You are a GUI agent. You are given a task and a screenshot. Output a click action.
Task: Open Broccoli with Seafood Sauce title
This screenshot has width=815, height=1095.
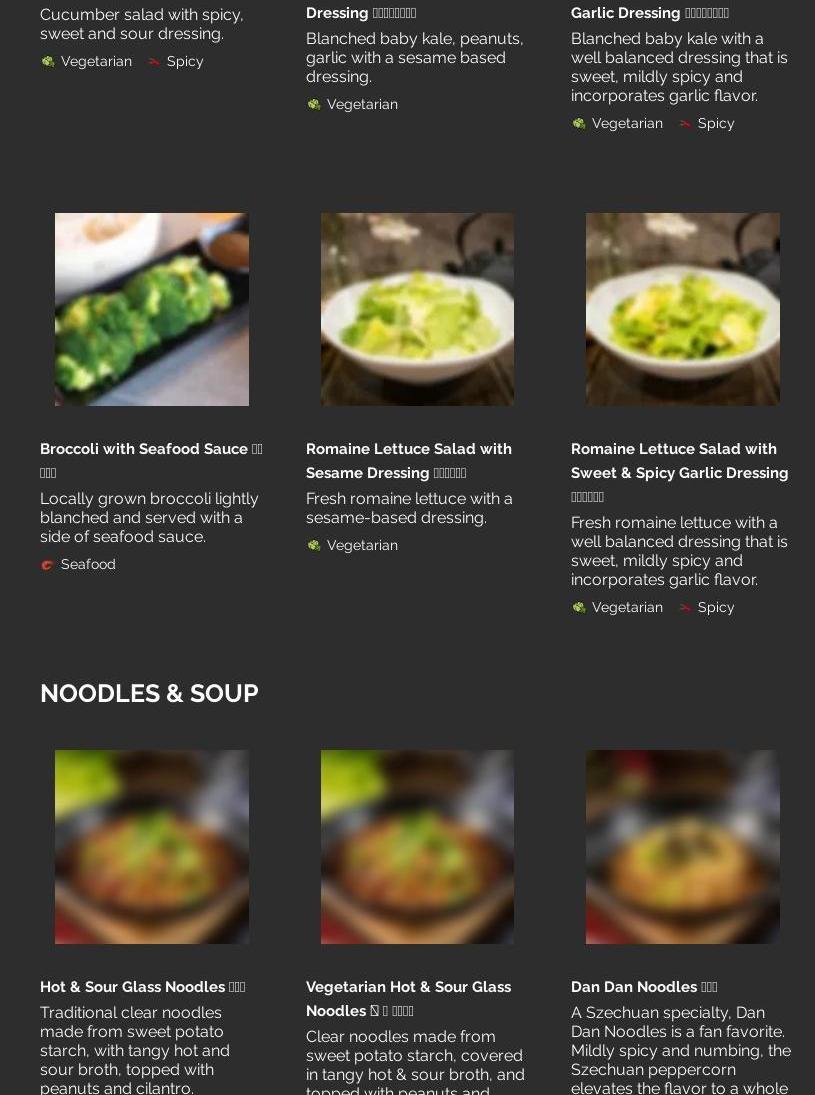(152, 460)
